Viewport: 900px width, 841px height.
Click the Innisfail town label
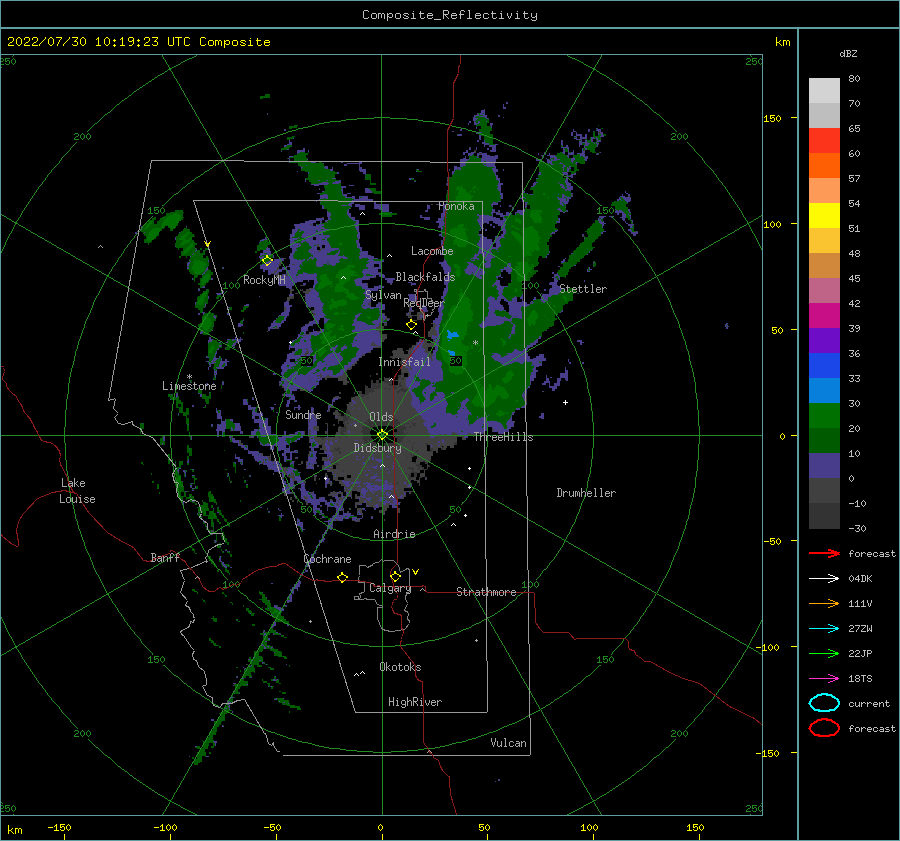404,362
